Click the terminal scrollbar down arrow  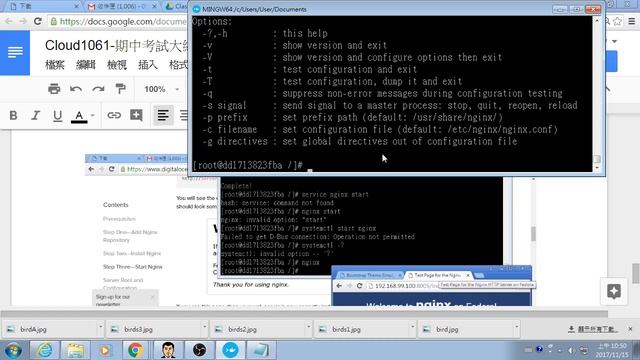(x=597, y=167)
